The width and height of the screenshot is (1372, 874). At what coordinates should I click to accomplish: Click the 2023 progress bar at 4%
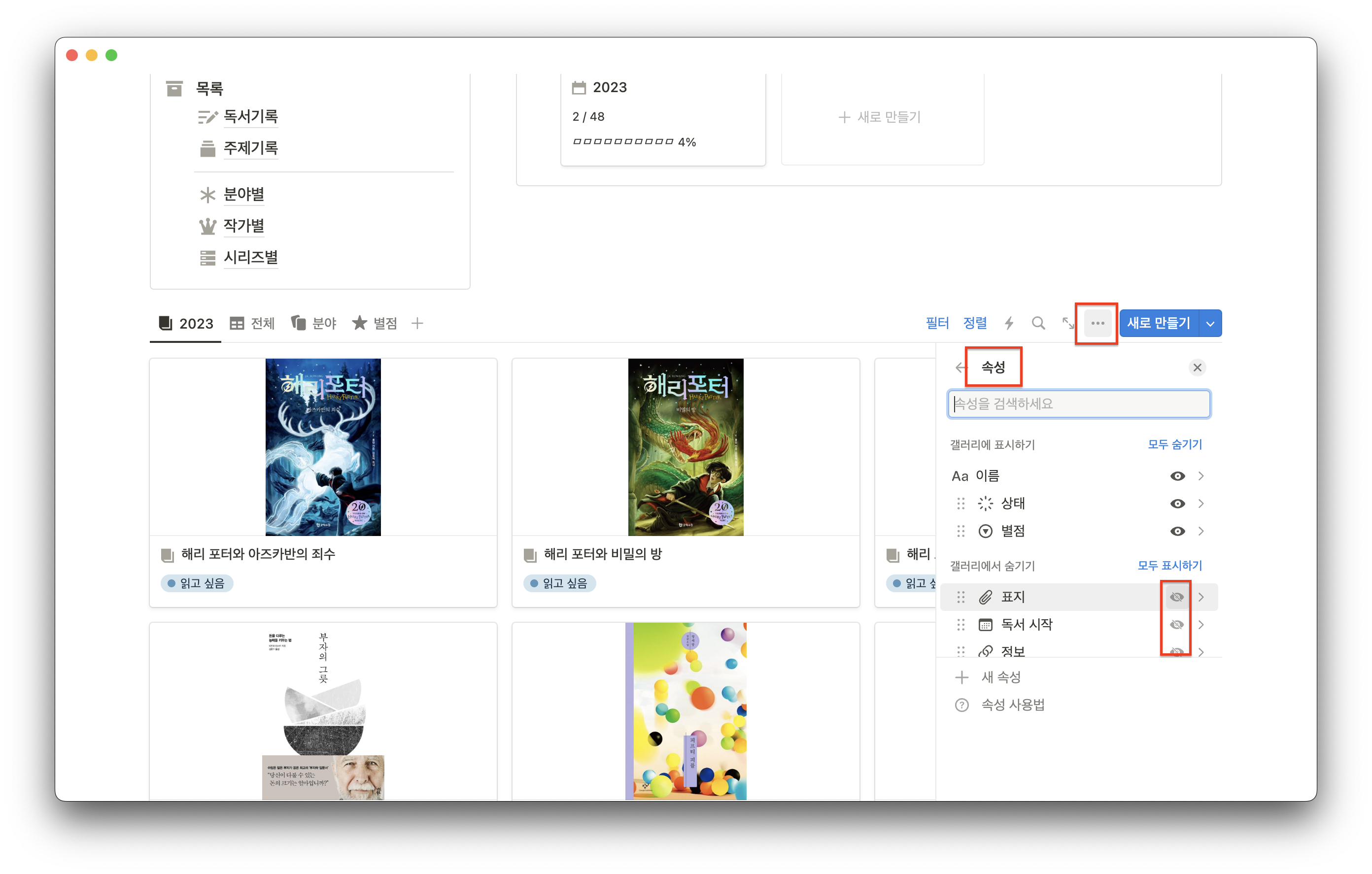tap(634, 142)
